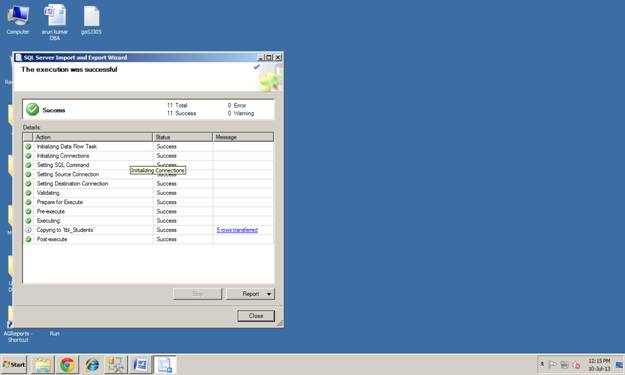Click the Message column header
This screenshot has height=375, width=625.
coord(243,137)
